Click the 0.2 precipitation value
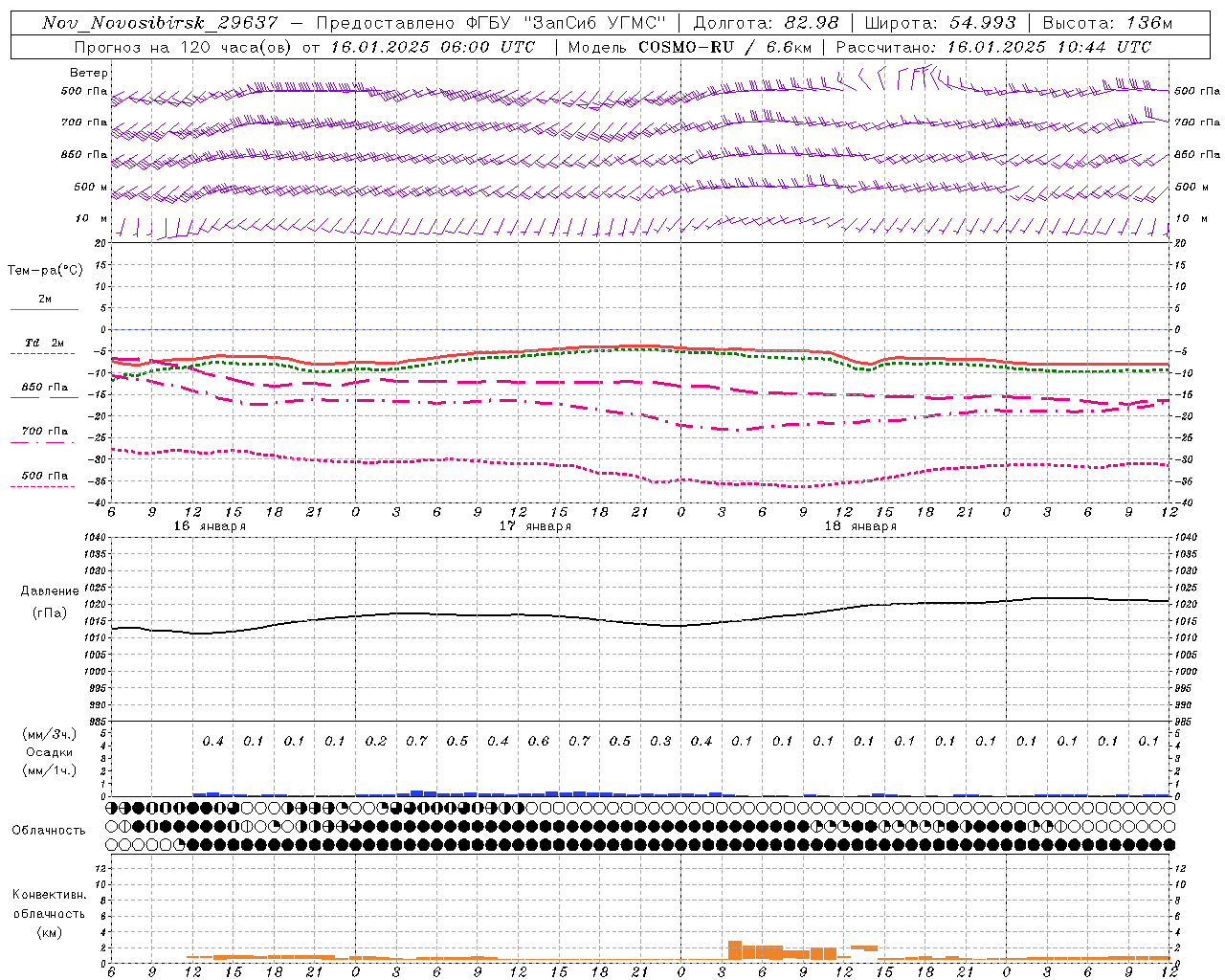Viewport: 1225px width, 980px height. 376,742
